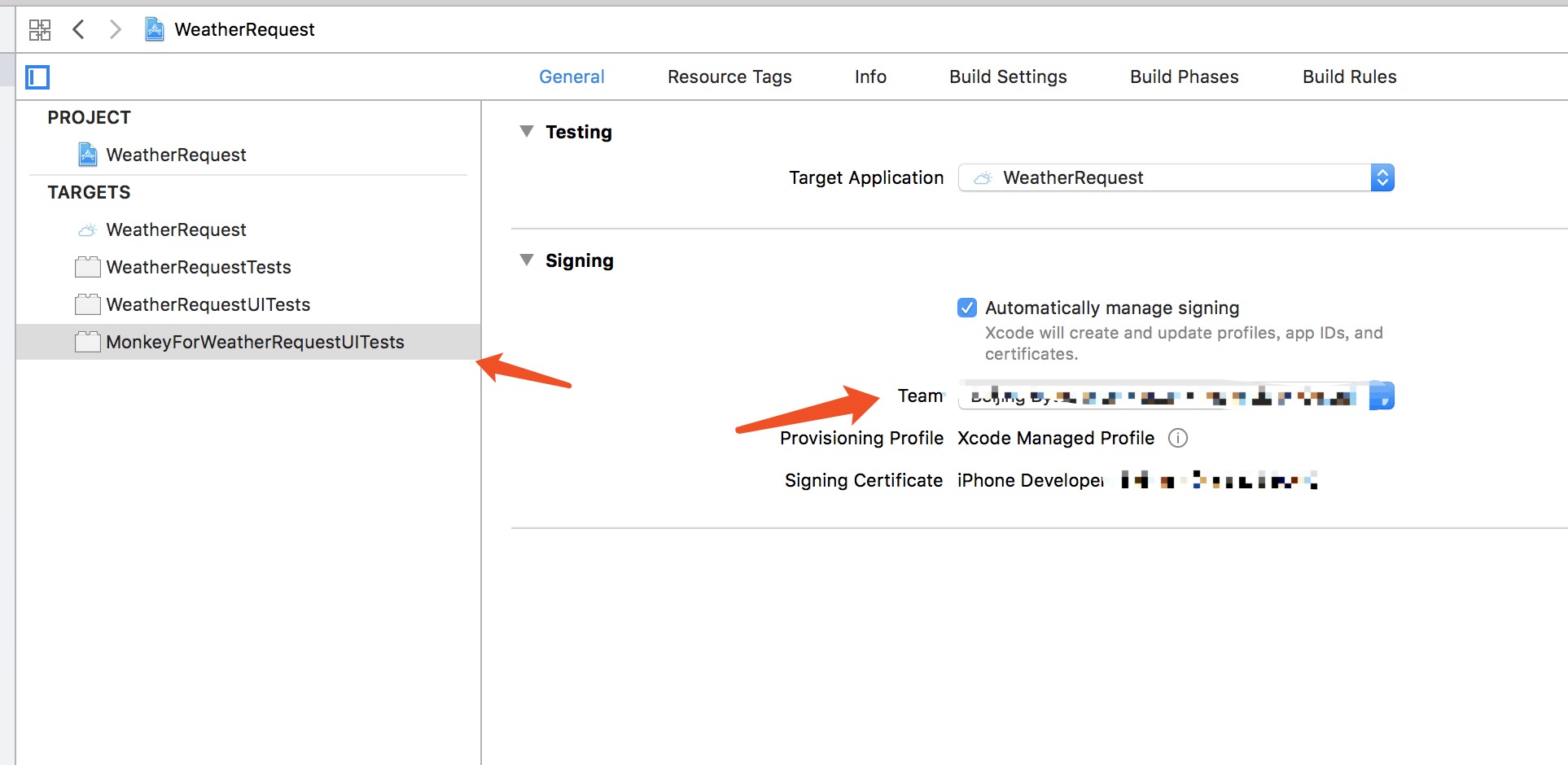The width and height of the screenshot is (1568, 765).
Task: Uncheck Automatically manage signing
Action: pyautogui.click(x=967, y=308)
